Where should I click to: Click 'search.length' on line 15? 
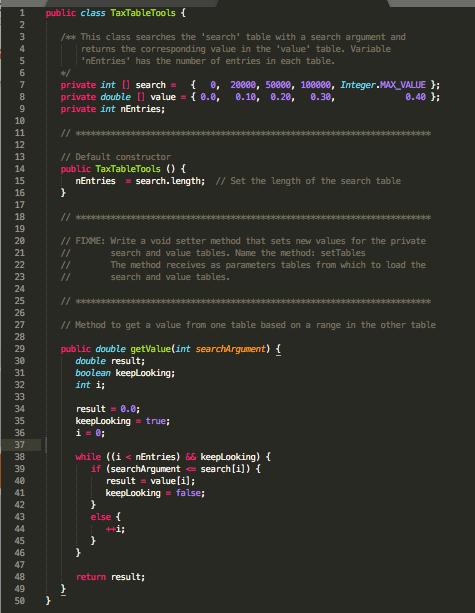pos(168,181)
